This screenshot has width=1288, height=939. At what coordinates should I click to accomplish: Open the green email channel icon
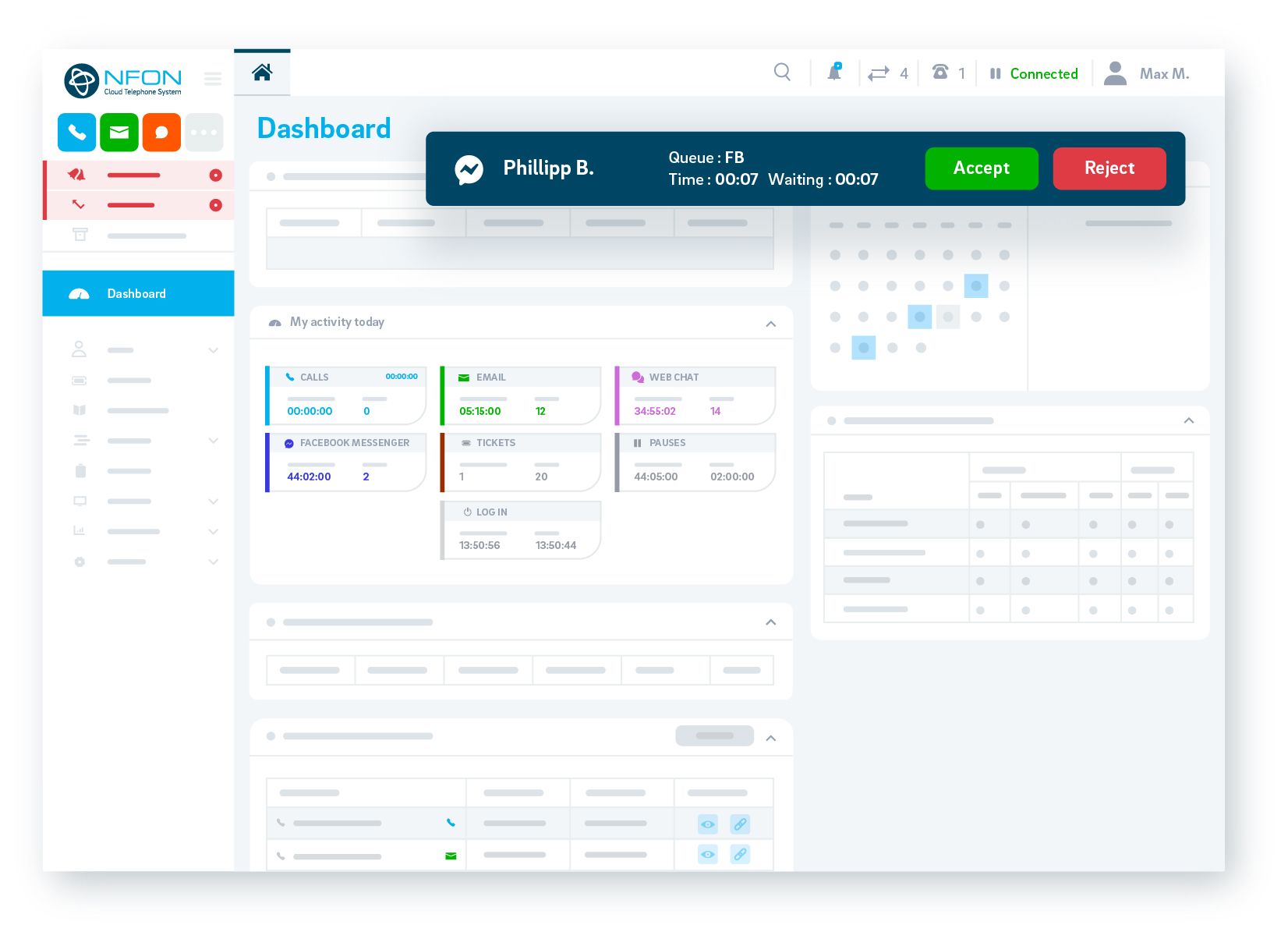[119, 132]
